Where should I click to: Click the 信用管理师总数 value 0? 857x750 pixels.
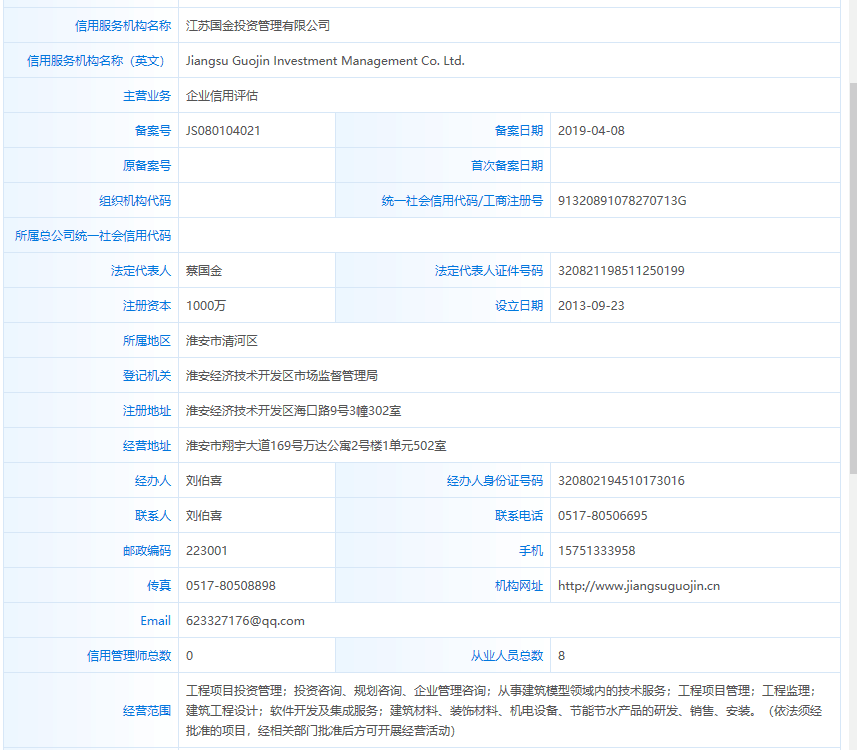190,655
